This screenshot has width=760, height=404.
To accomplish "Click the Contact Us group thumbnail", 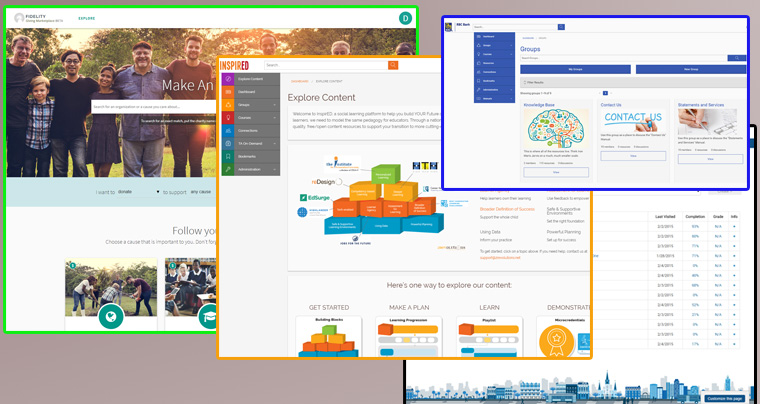I will [633, 120].
